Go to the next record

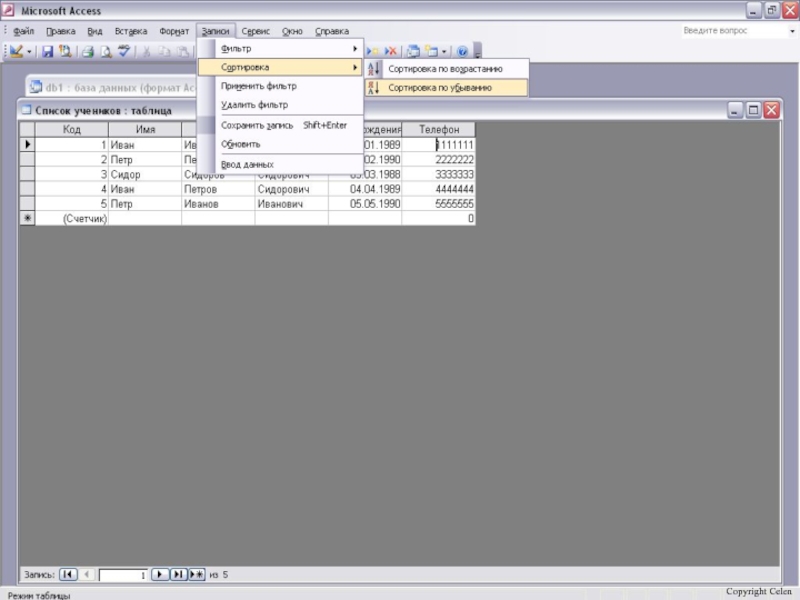[158, 575]
